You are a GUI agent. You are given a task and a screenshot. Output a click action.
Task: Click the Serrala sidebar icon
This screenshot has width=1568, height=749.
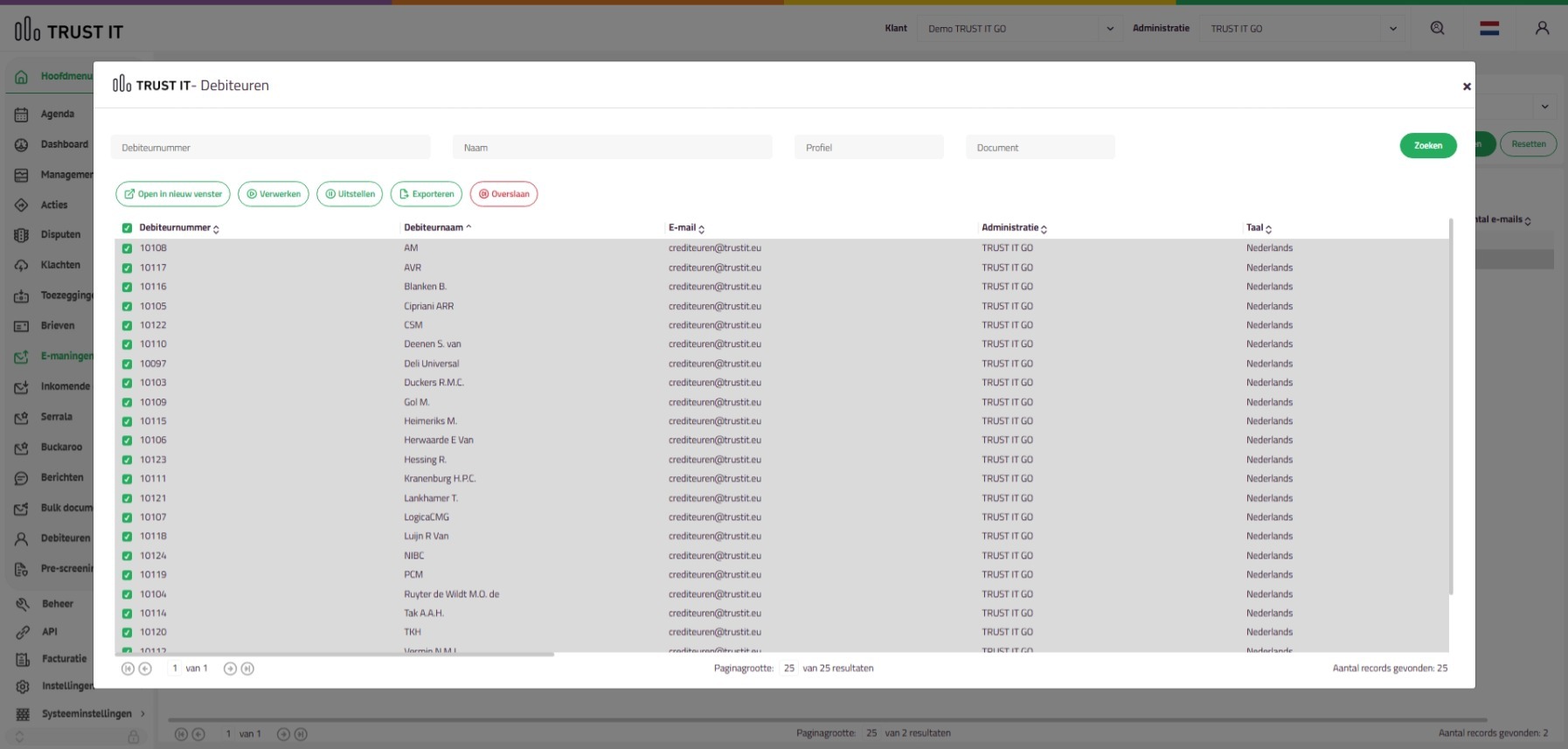tap(22, 418)
